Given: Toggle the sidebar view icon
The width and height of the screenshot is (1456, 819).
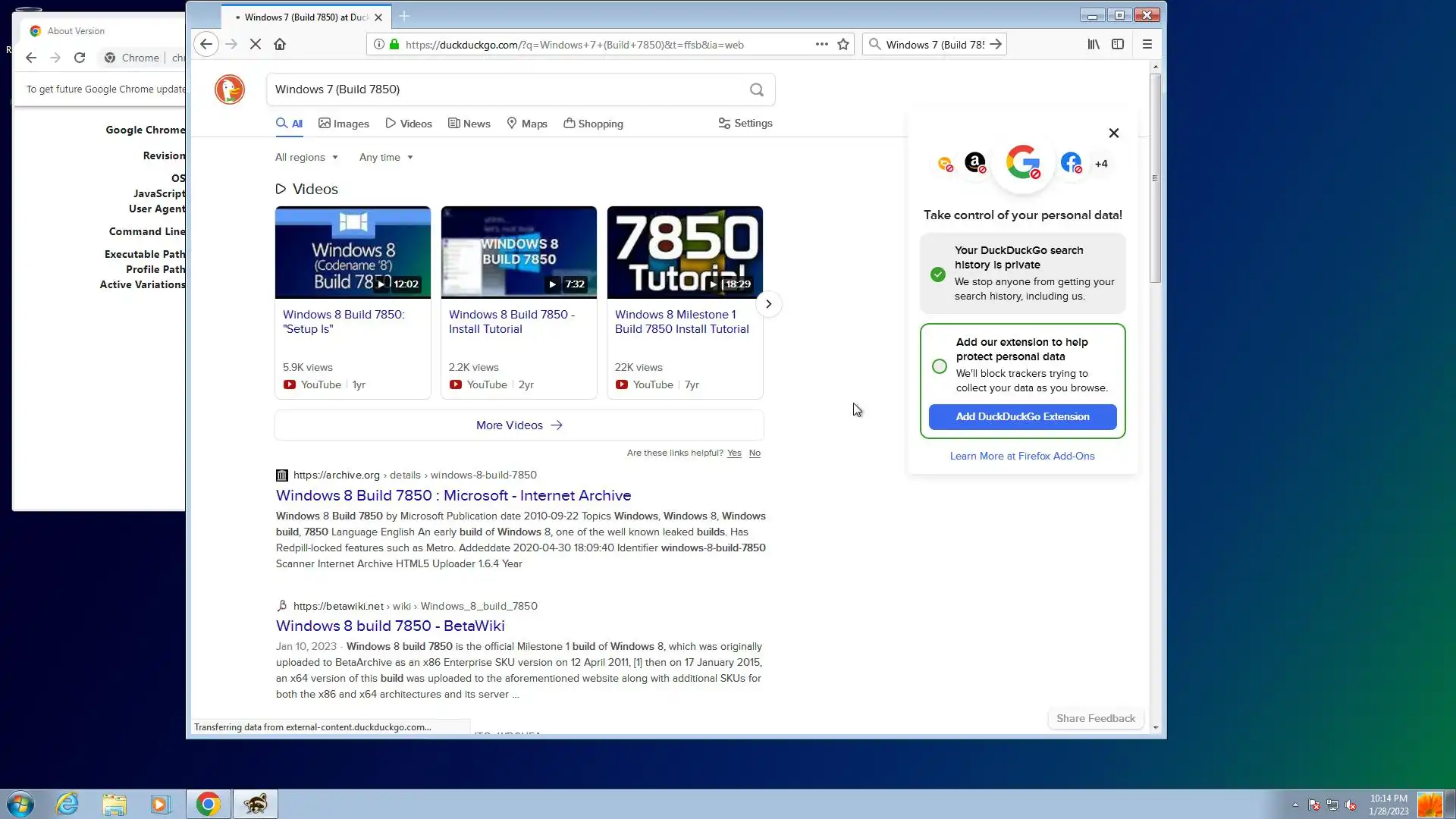Looking at the screenshot, I should point(1117,44).
